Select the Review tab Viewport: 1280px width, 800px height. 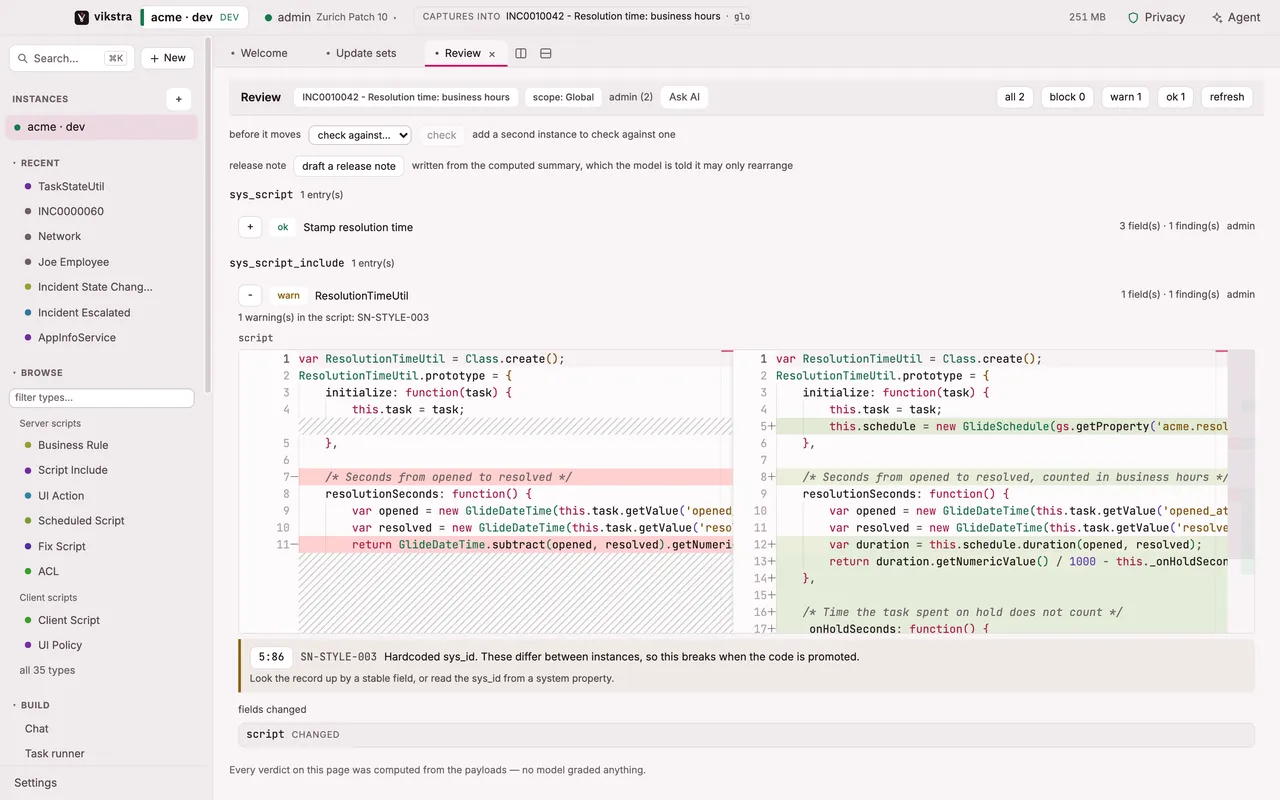pyautogui.click(x=462, y=53)
